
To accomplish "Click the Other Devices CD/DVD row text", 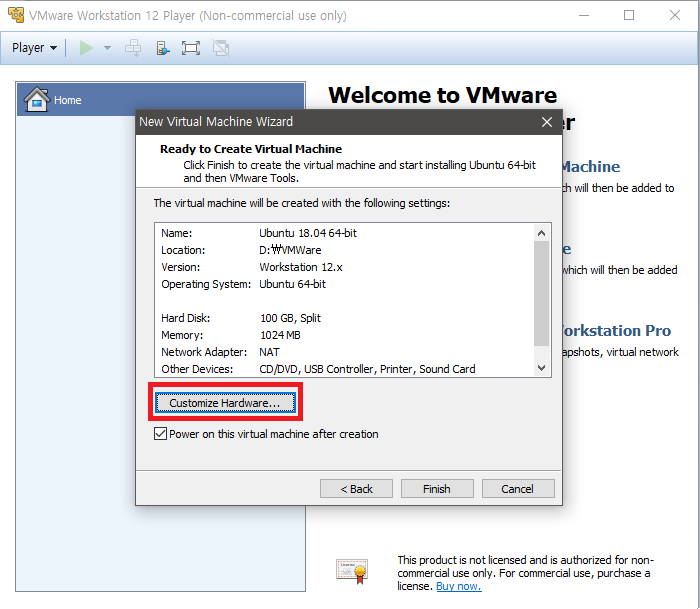I will (x=367, y=369).
